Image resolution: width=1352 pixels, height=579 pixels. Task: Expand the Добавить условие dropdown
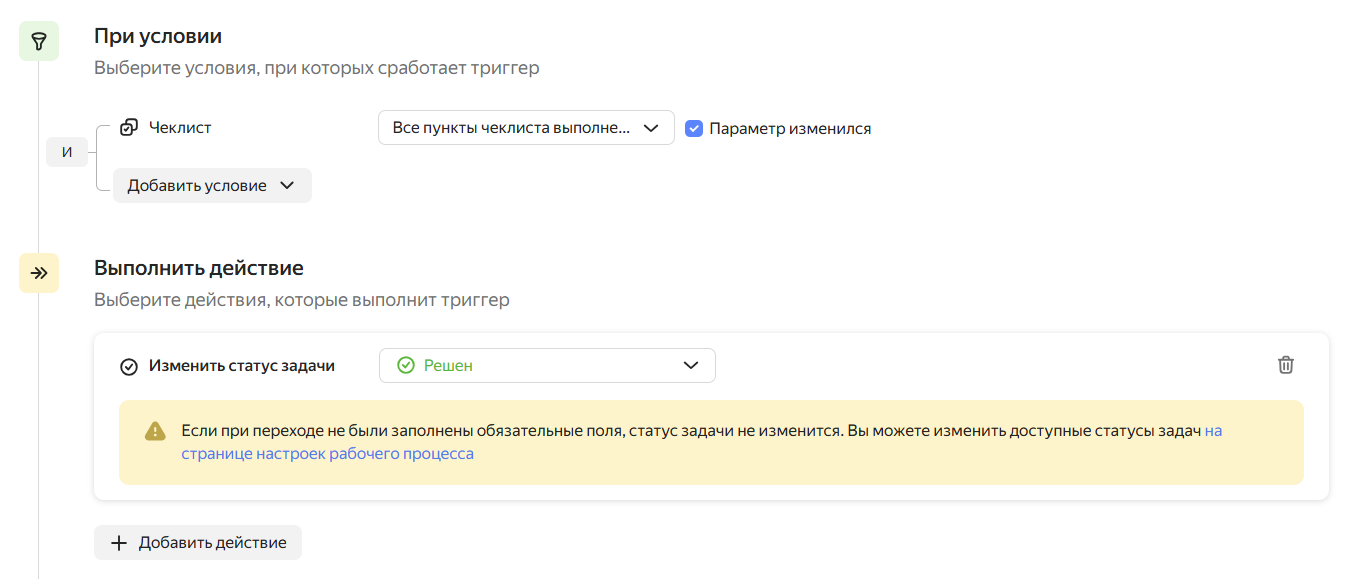pyautogui.click(x=212, y=186)
